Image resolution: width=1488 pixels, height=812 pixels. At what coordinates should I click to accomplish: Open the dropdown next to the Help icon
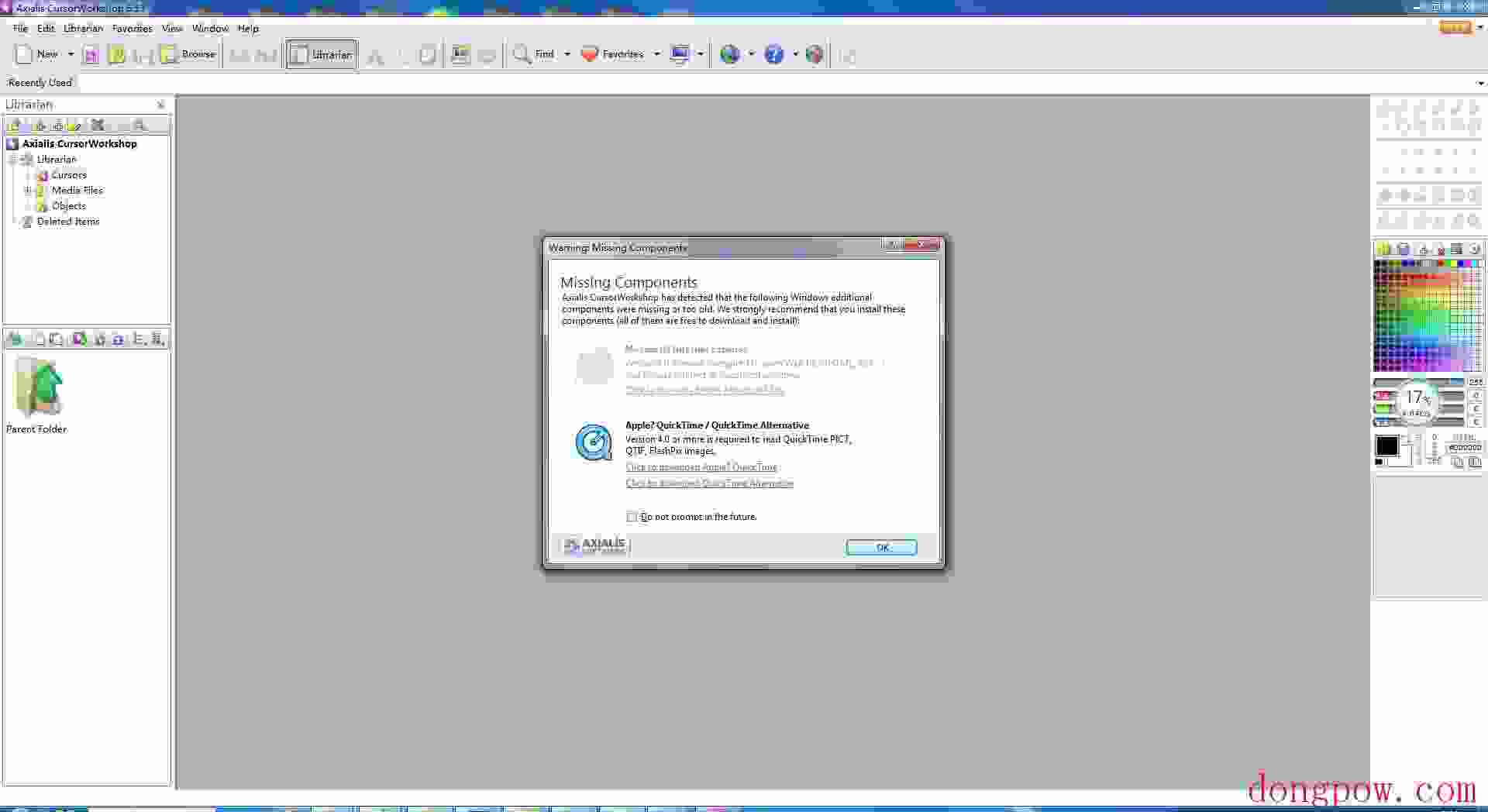[795, 54]
